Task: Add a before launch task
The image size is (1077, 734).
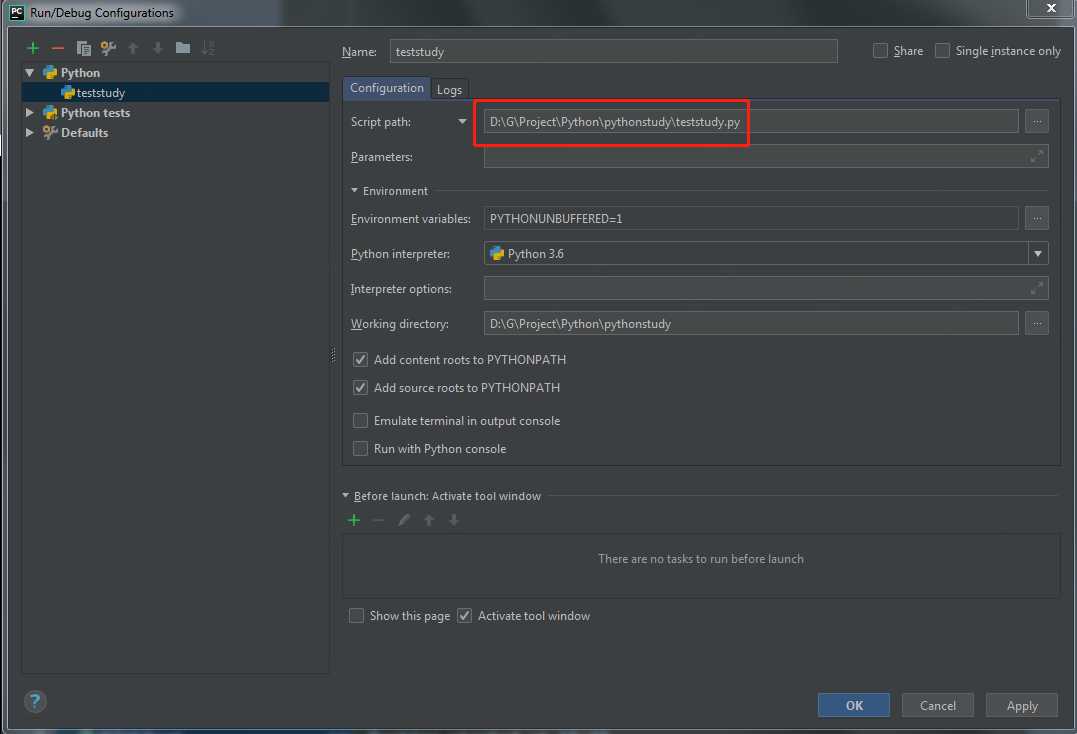Action: (354, 520)
